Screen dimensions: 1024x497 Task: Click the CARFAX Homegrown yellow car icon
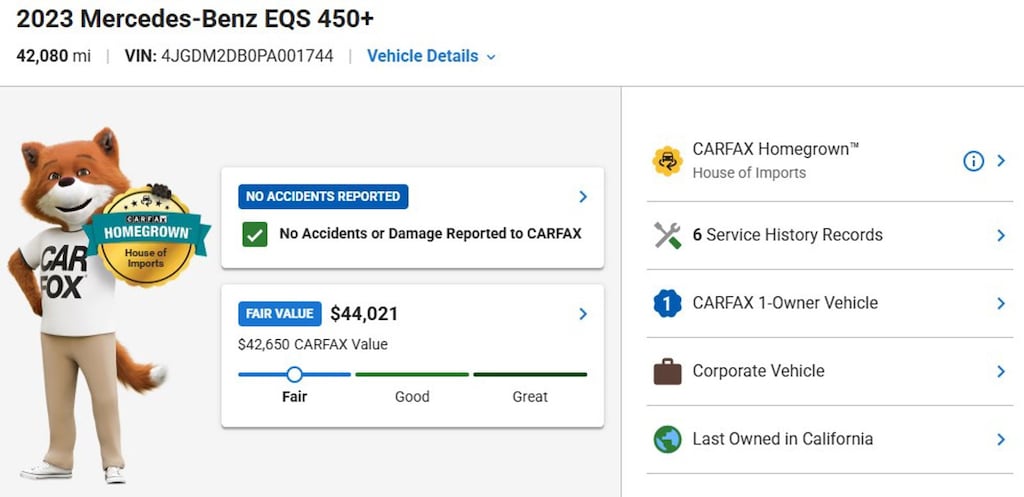tap(667, 161)
